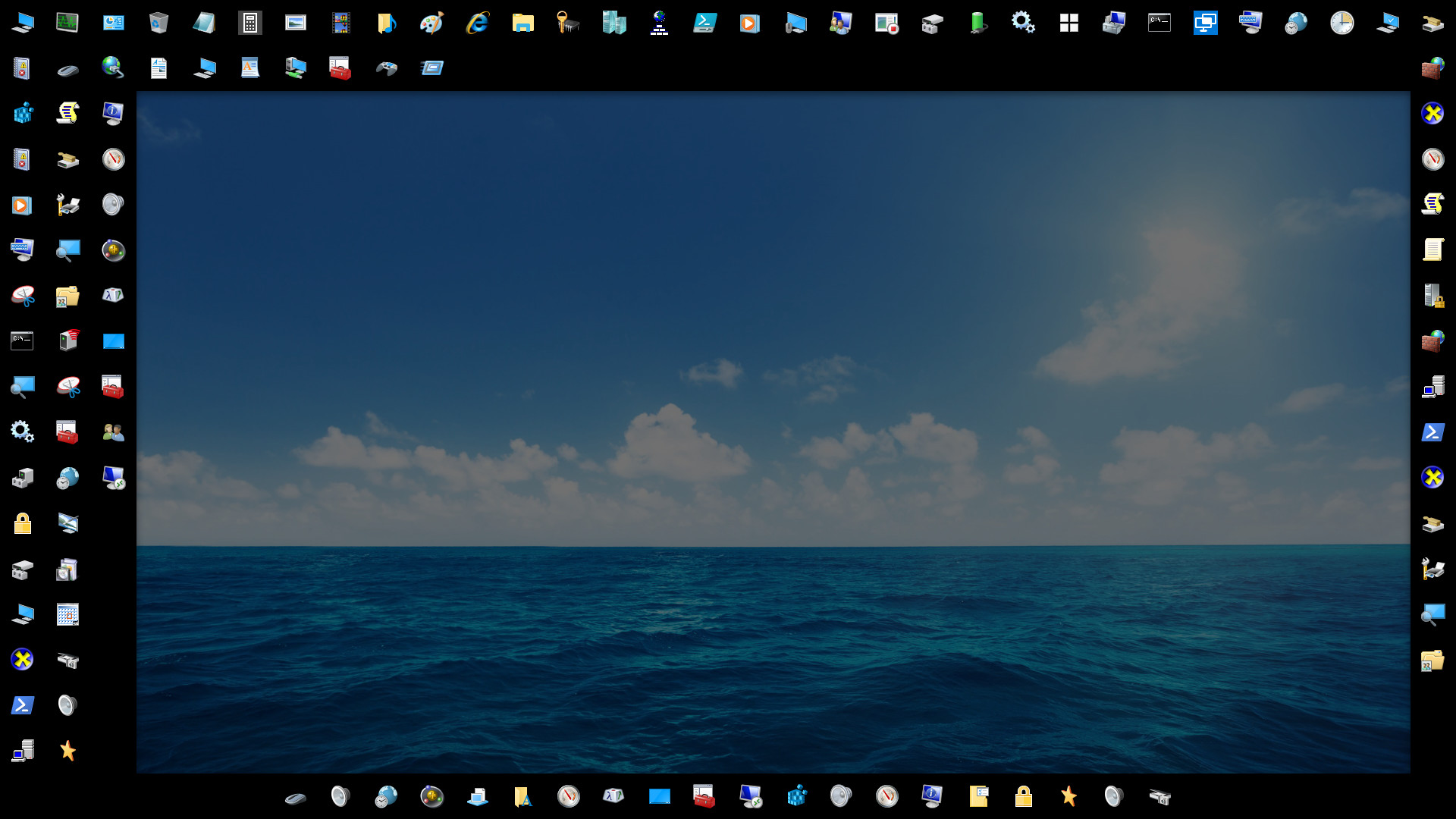Open the Music folder icon
This screenshot has height=819, width=1456.
[386, 23]
